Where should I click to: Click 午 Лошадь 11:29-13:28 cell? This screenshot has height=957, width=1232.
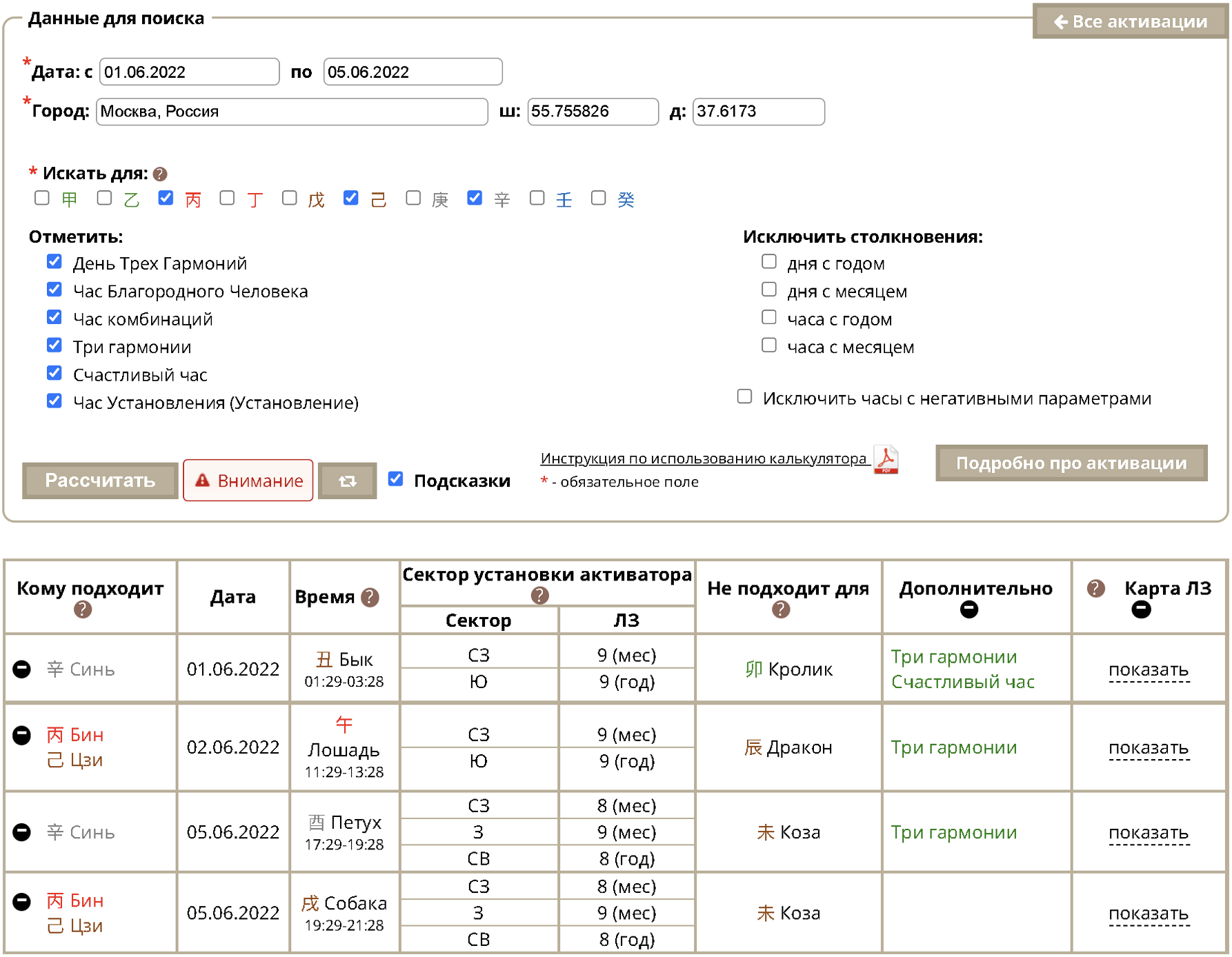tap(344, 747)
